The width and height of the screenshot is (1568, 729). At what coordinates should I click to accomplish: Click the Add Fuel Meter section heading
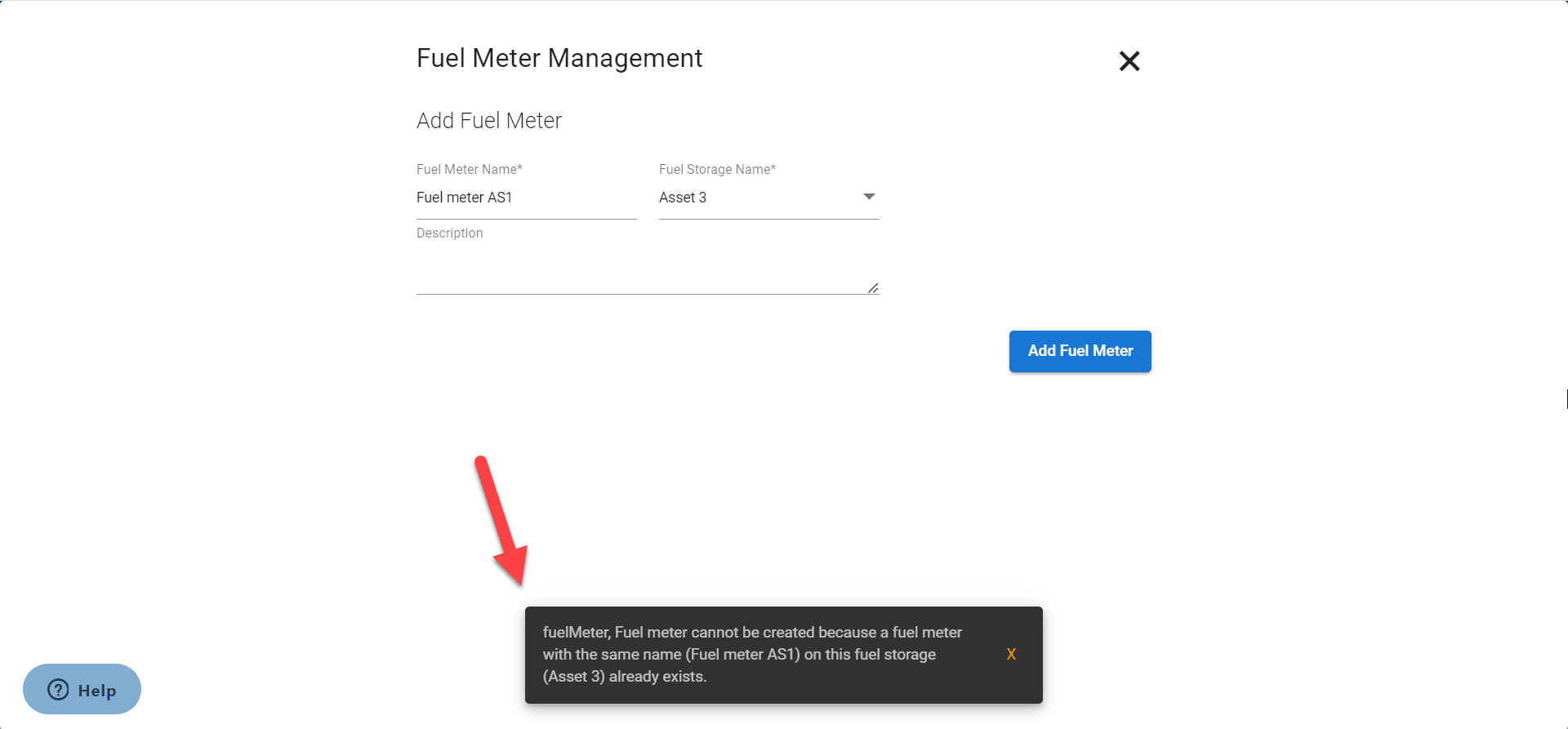(488, 121)
